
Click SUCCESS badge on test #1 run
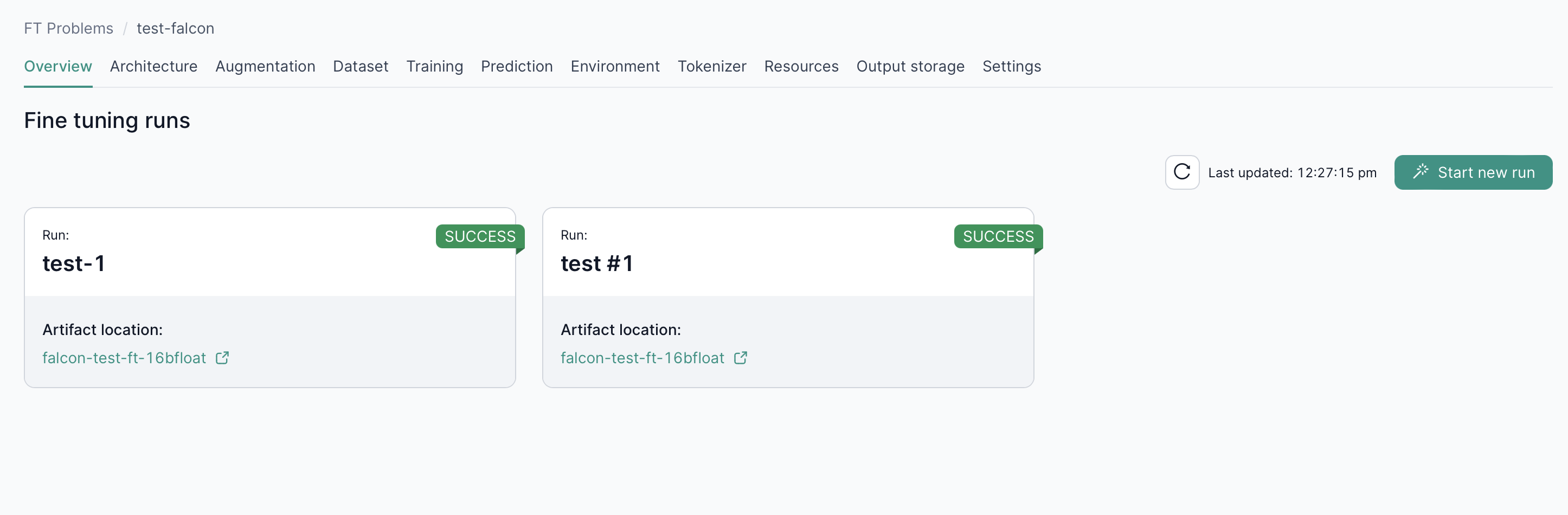pos(998,236)
